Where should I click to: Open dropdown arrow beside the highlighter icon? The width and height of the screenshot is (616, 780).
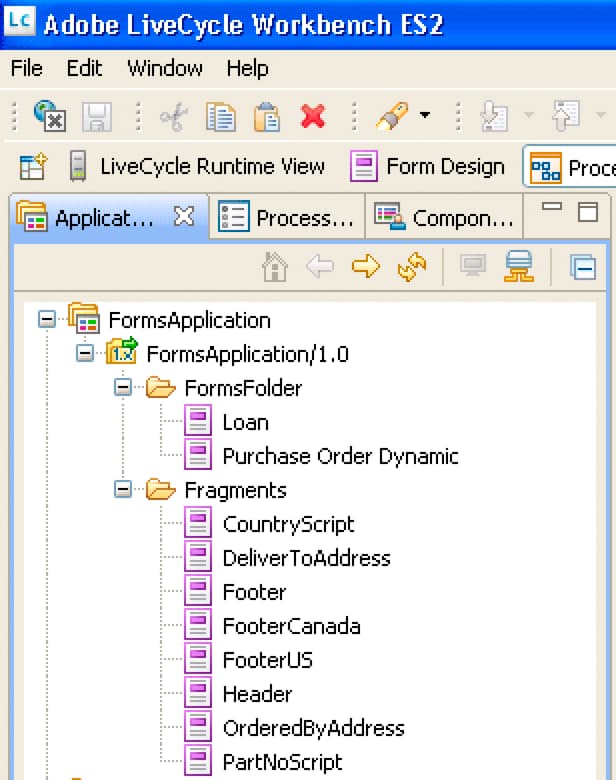[x=424, y=115]
